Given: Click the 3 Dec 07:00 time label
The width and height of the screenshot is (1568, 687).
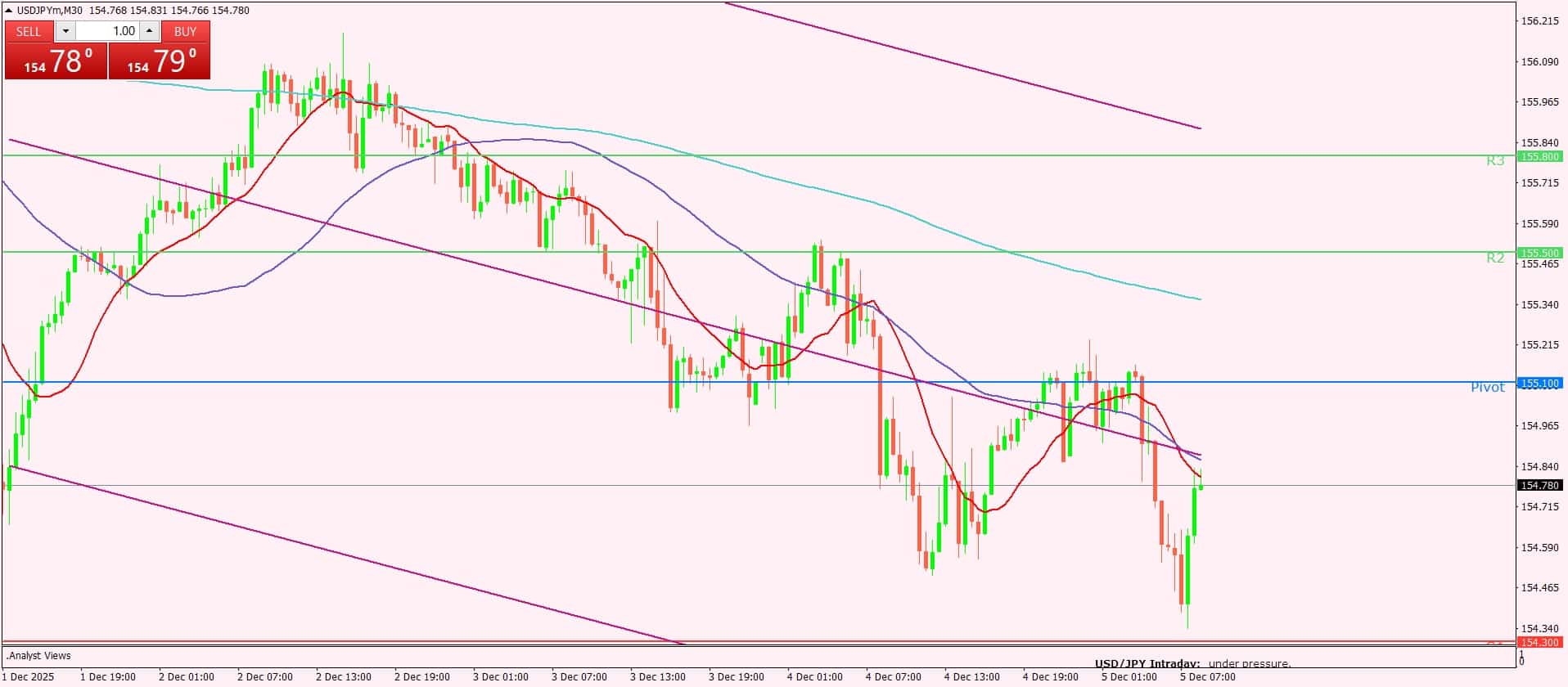Looking at the screenshot, I should 579,677.
